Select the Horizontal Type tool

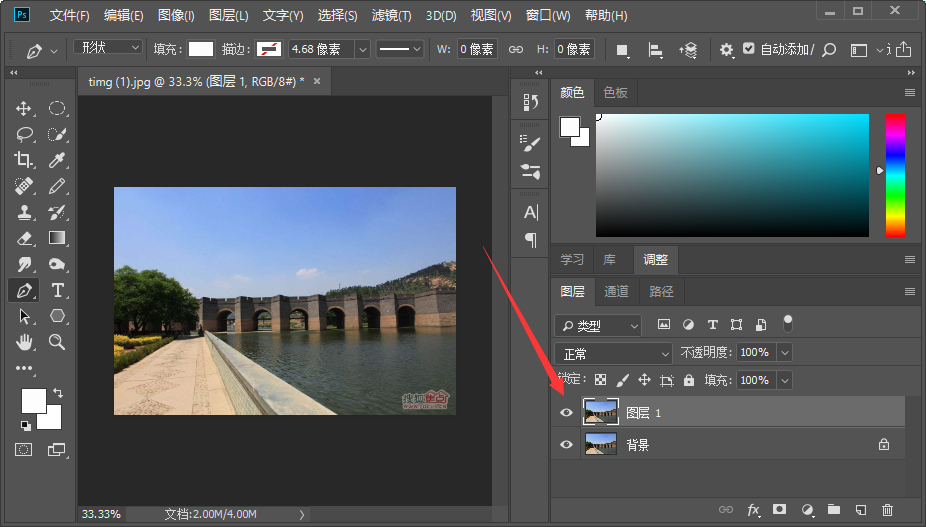point(58,290)
